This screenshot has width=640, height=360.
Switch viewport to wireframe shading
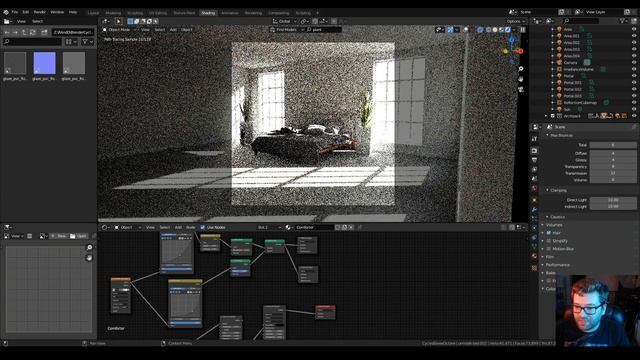(x=489, y=30)
